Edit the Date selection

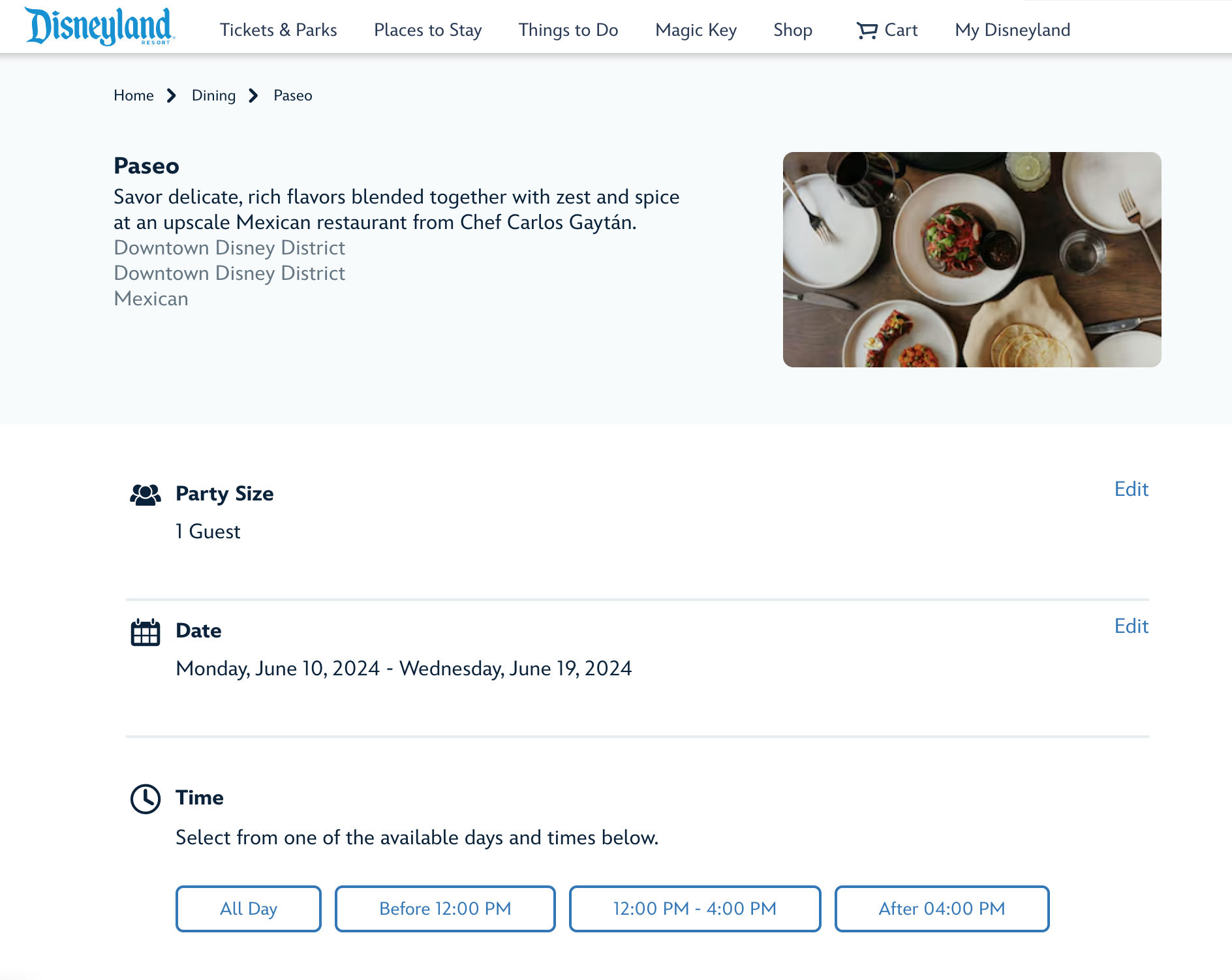tap(1131, 626)
